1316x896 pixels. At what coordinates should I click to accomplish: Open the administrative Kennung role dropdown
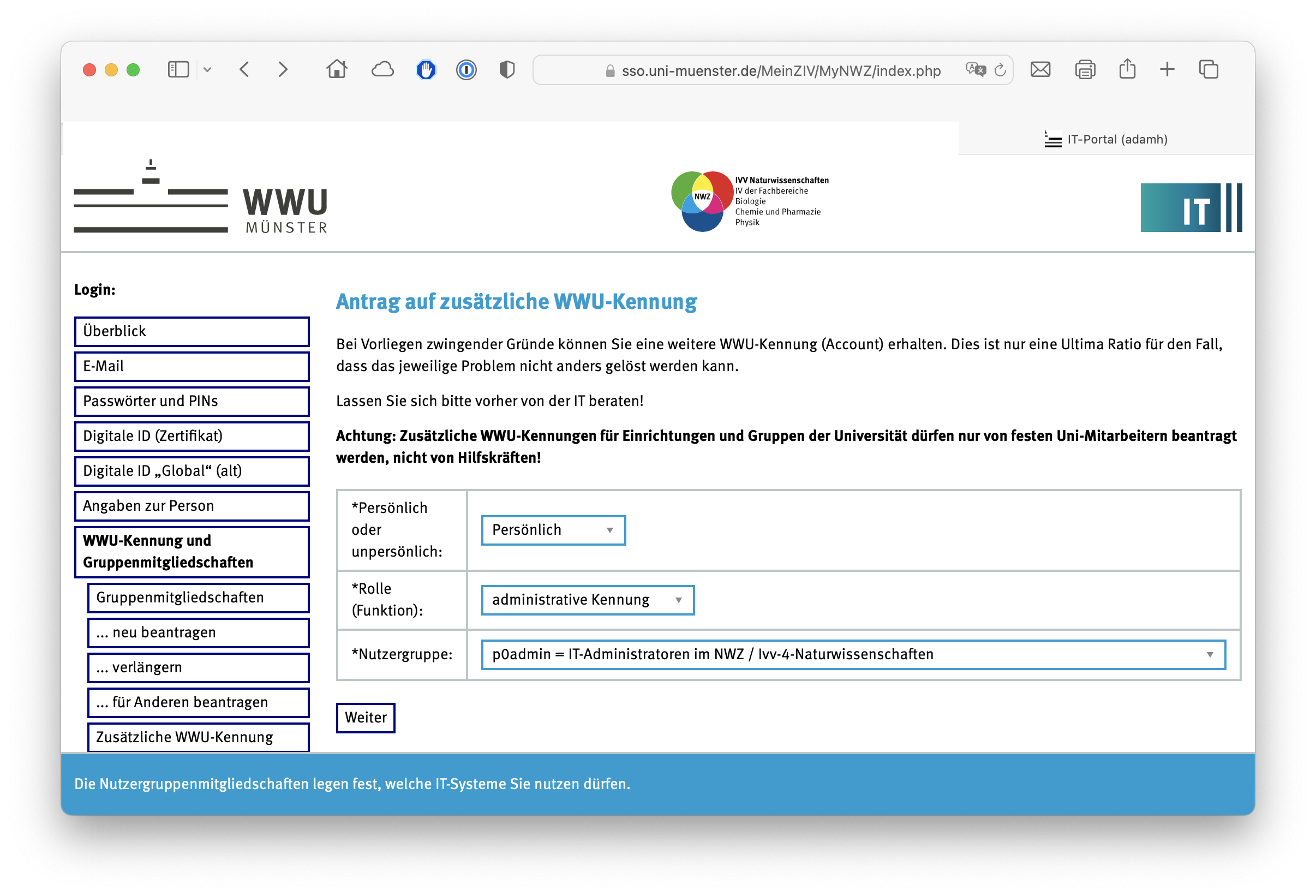(587, 600)
